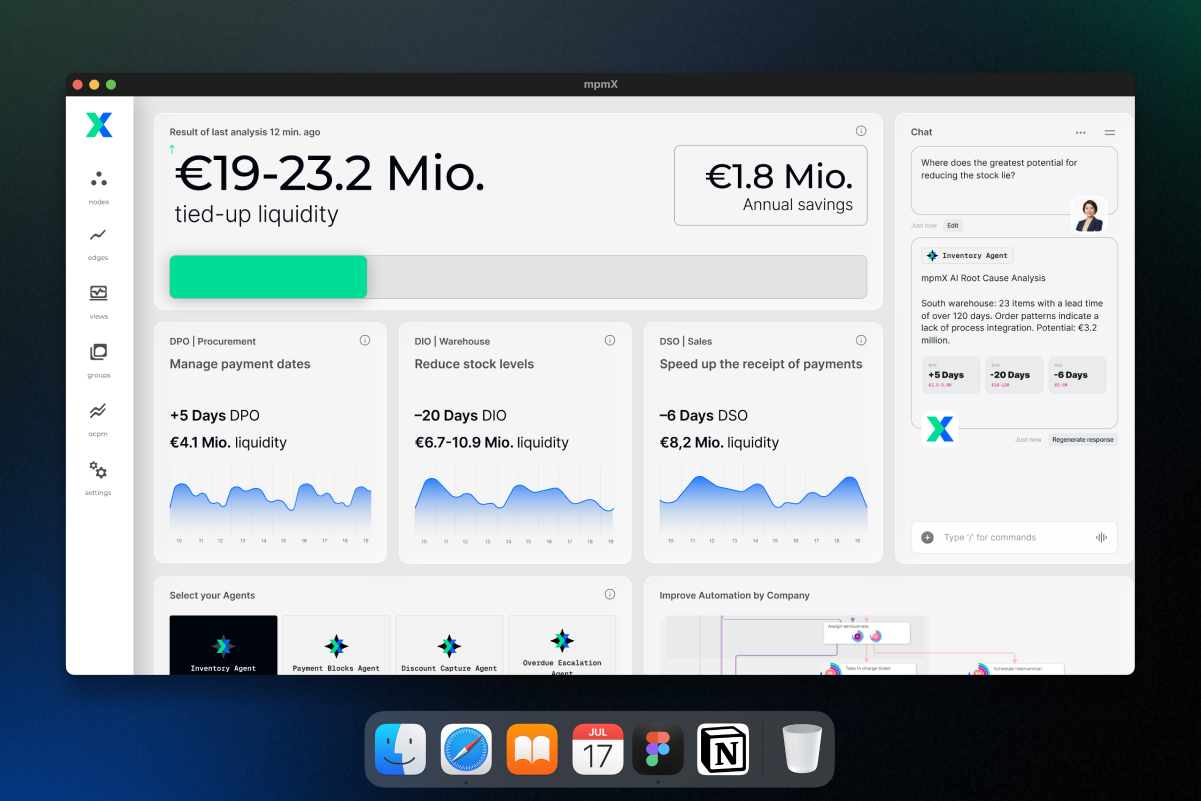Click 'mpmX AI Root Cause Analysis' text

click(x=983, y=278)
